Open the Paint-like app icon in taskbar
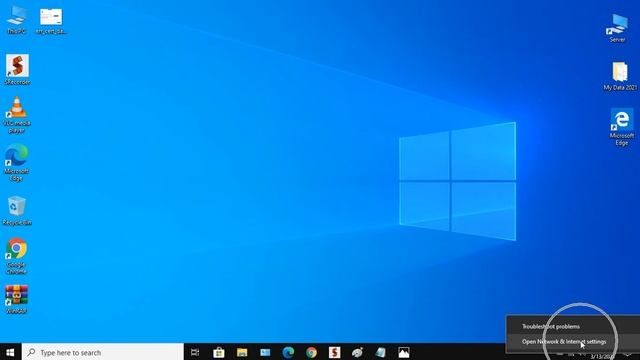The image size is (640, 360). pyautogui.click(x=358, y=352)
